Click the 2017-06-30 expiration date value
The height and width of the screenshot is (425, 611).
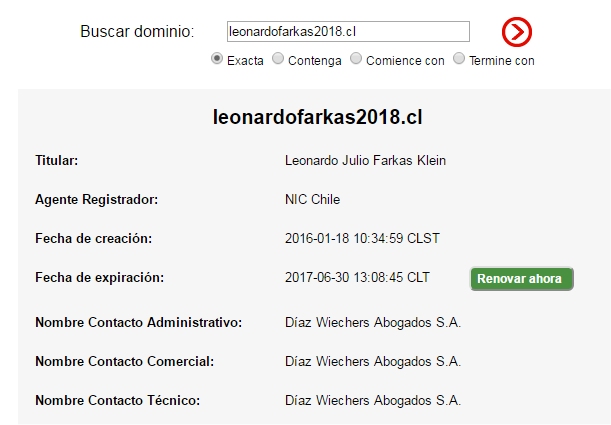click(357, 277)
